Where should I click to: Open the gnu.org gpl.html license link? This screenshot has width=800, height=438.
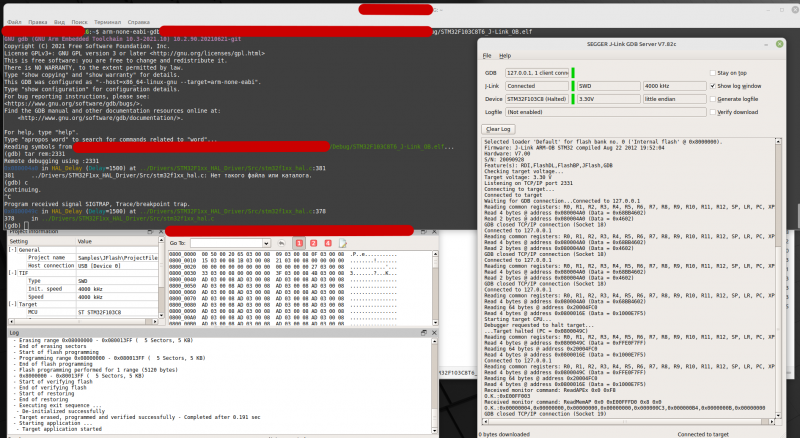207,53
